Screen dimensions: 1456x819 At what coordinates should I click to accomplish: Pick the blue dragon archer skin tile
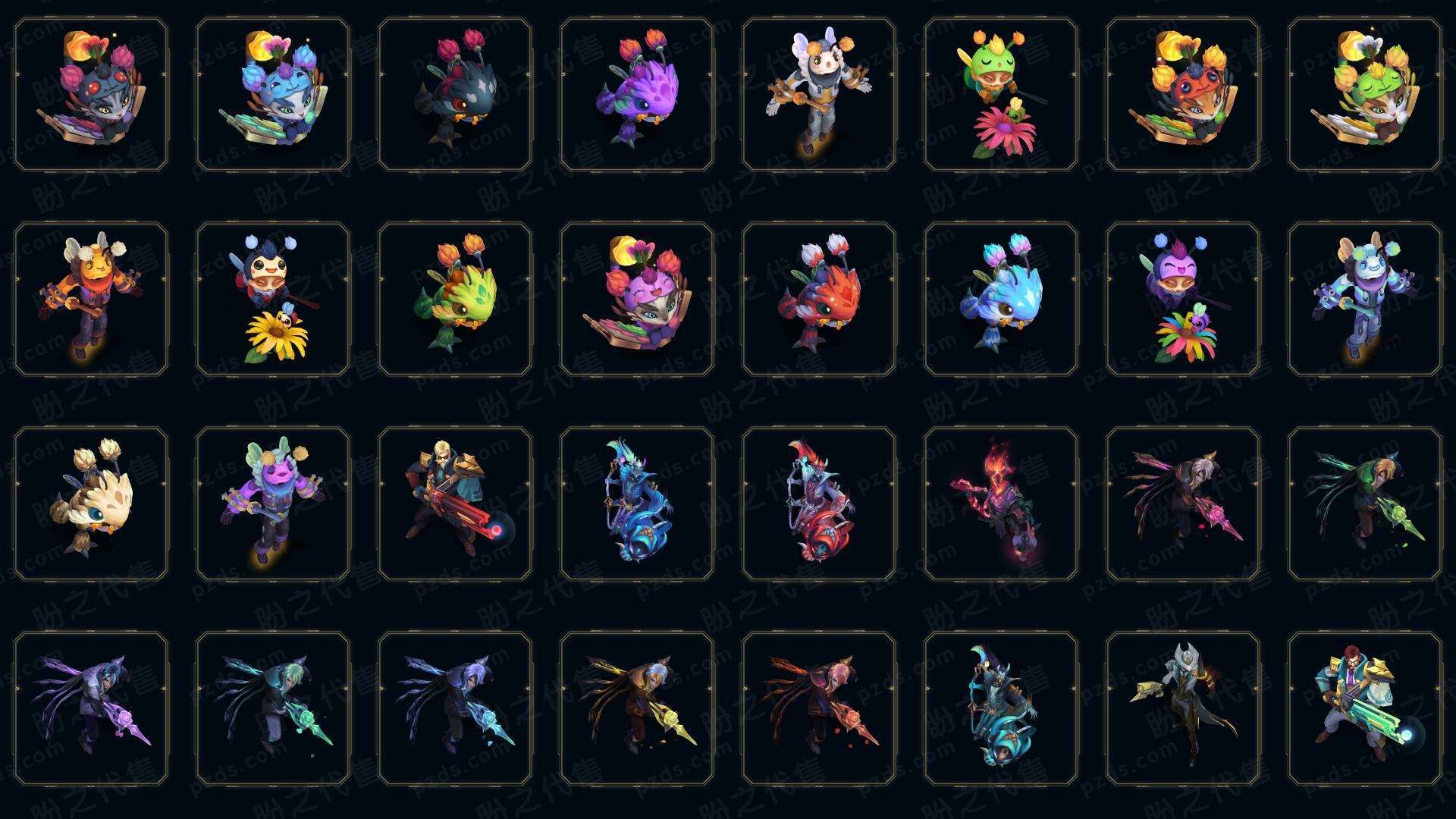tap(637, 504)
